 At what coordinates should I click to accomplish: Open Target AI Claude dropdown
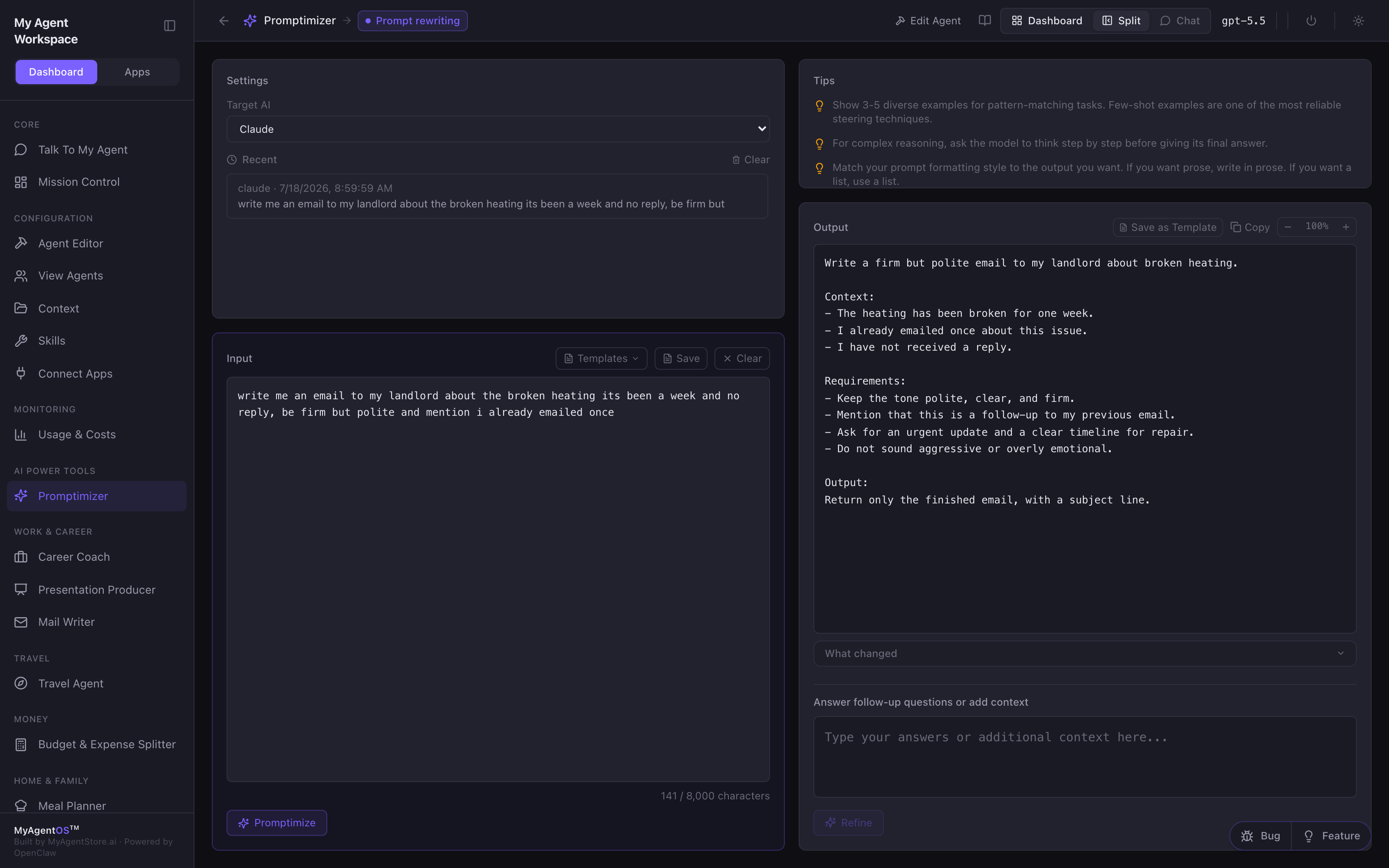(497, 129)
